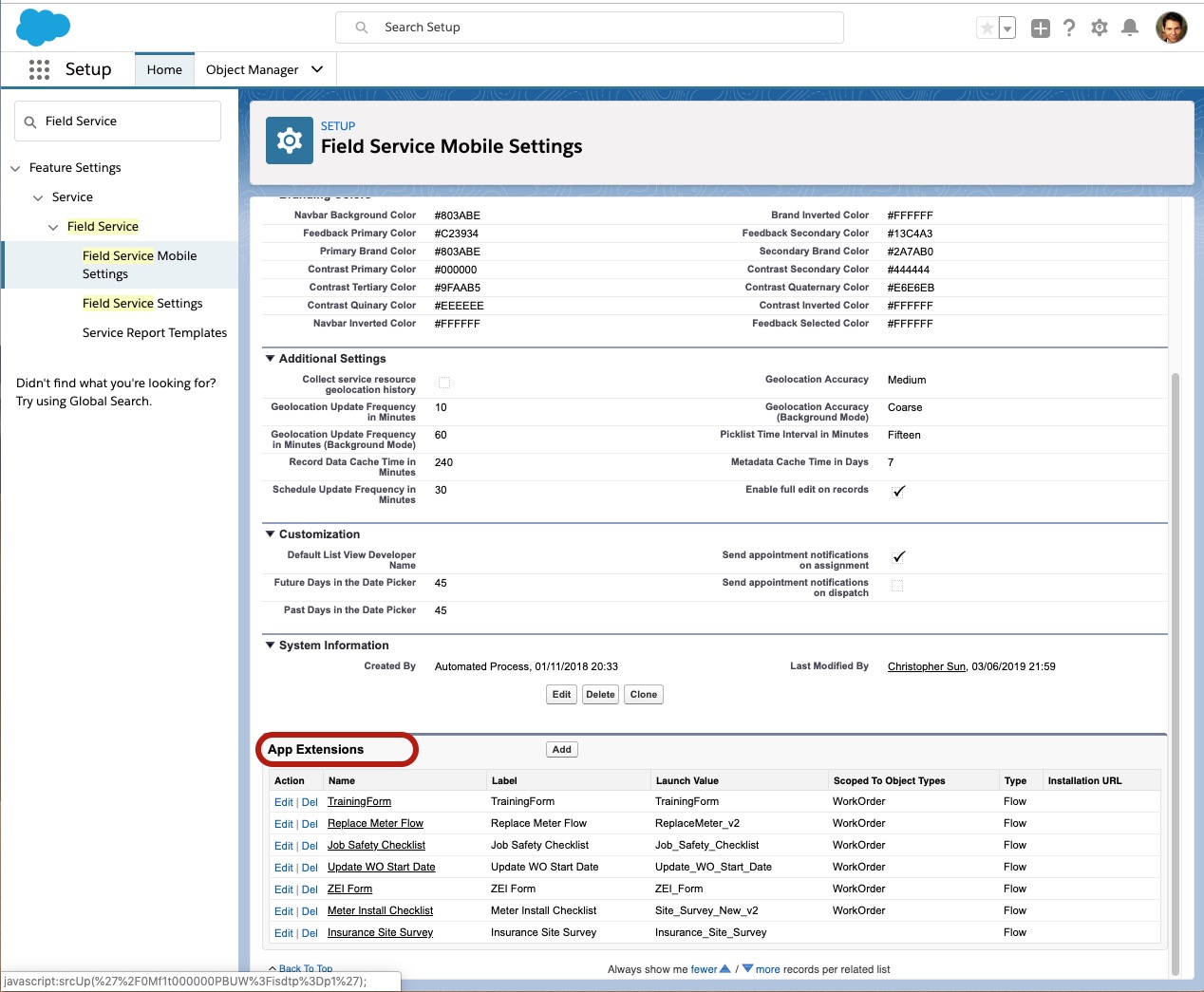This screenshot has width=1204, height=992.
Task: Open the Global Actions plus icon
Action: (1041, 28)
